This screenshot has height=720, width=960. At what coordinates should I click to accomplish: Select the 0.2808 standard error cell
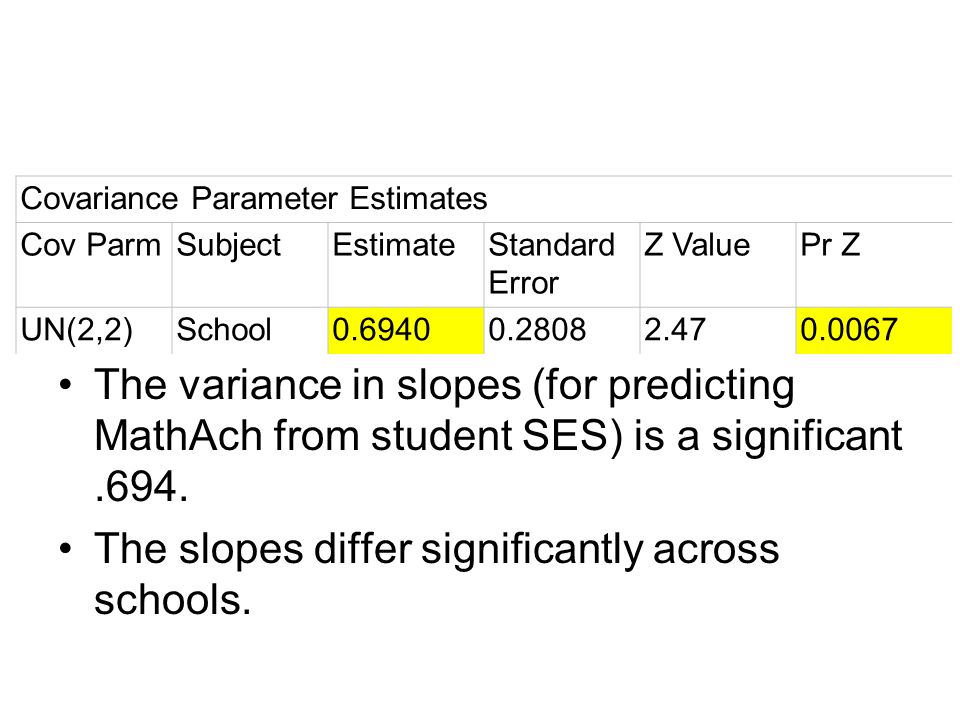pyautogui.click(x=537, y=330)
